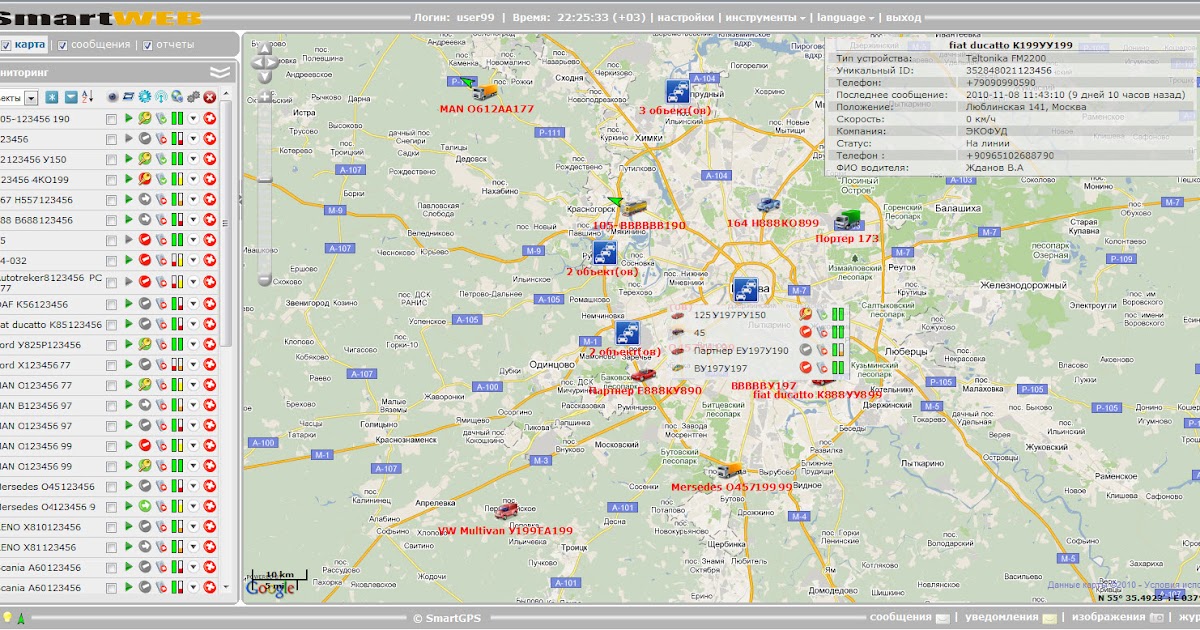Click ВУ197У197 entry in map popup
The image size is (1200, 630).
[x=720, y=369]
